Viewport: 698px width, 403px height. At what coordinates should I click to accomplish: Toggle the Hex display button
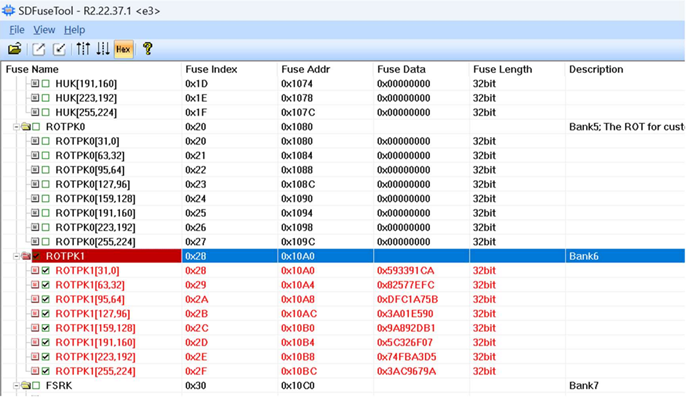point(123,48)
